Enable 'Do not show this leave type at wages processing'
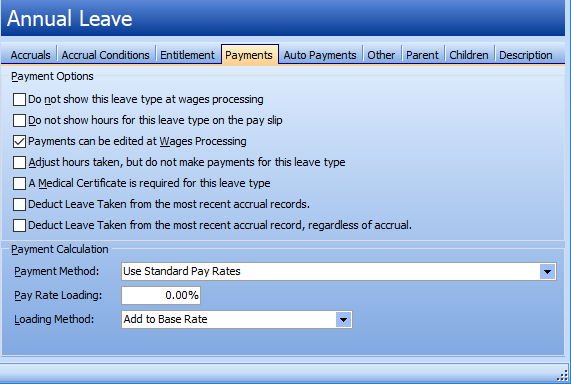 click(19, 99)
